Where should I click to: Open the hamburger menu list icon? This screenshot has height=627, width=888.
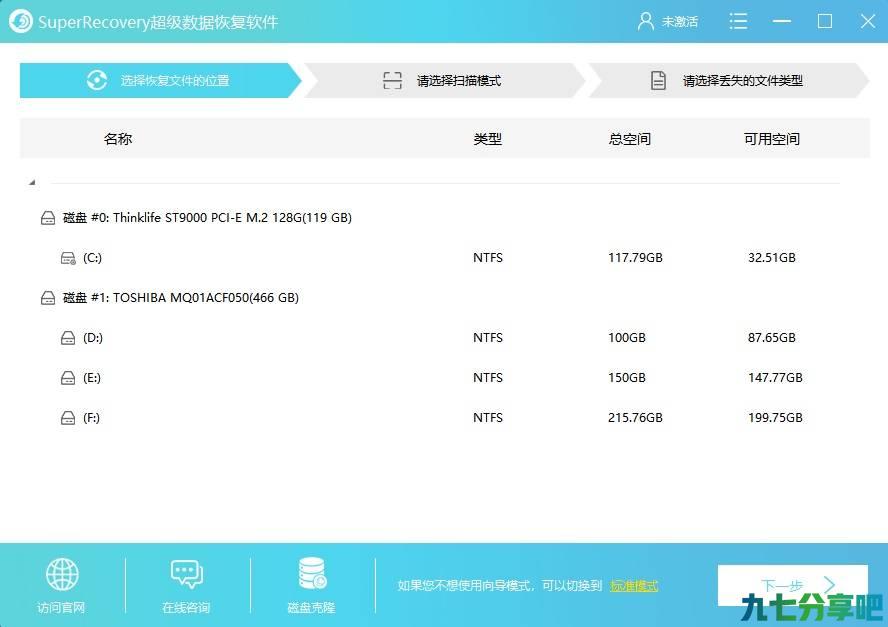(738, 22)
